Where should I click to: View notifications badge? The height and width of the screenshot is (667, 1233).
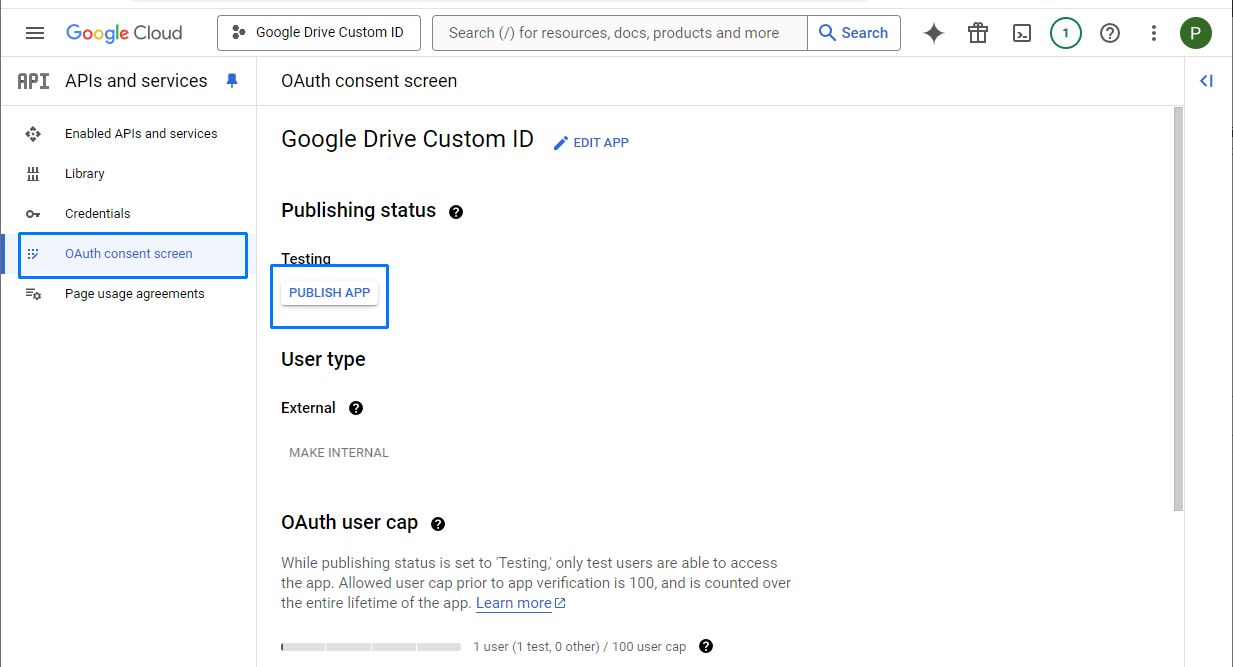pos(1065,33)
